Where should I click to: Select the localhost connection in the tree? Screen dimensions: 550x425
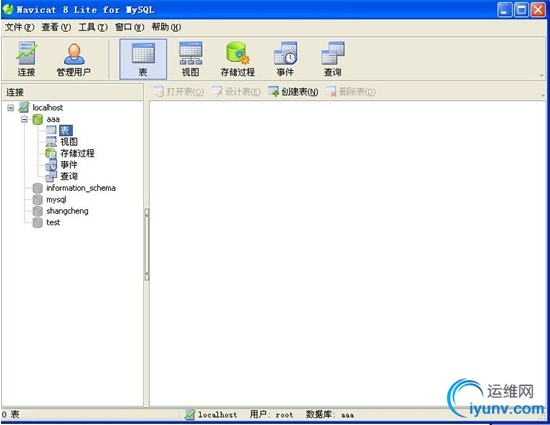(48, 108)
